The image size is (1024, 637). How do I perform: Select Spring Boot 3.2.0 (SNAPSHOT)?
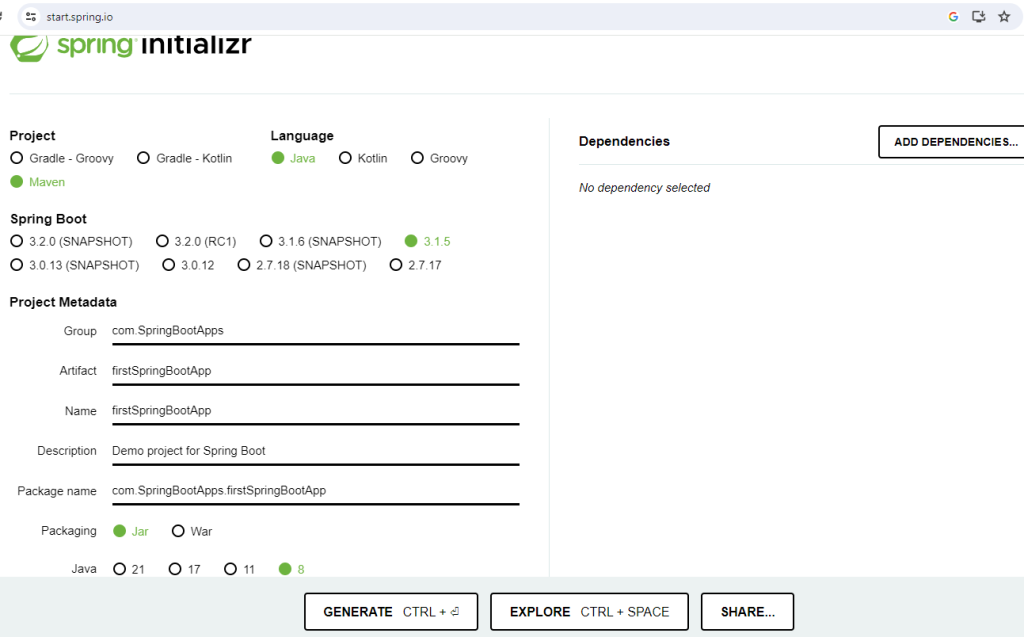tap(71, 241)
